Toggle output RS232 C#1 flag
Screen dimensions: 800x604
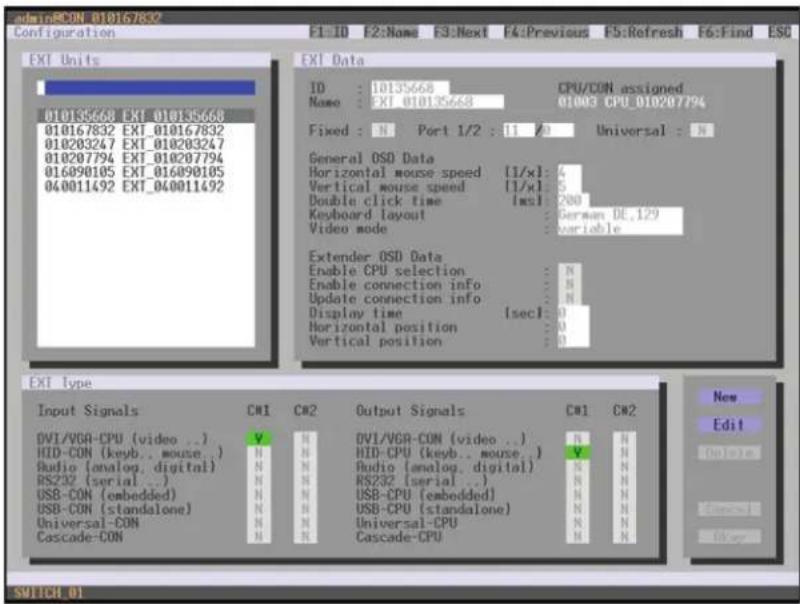point(578,481)
